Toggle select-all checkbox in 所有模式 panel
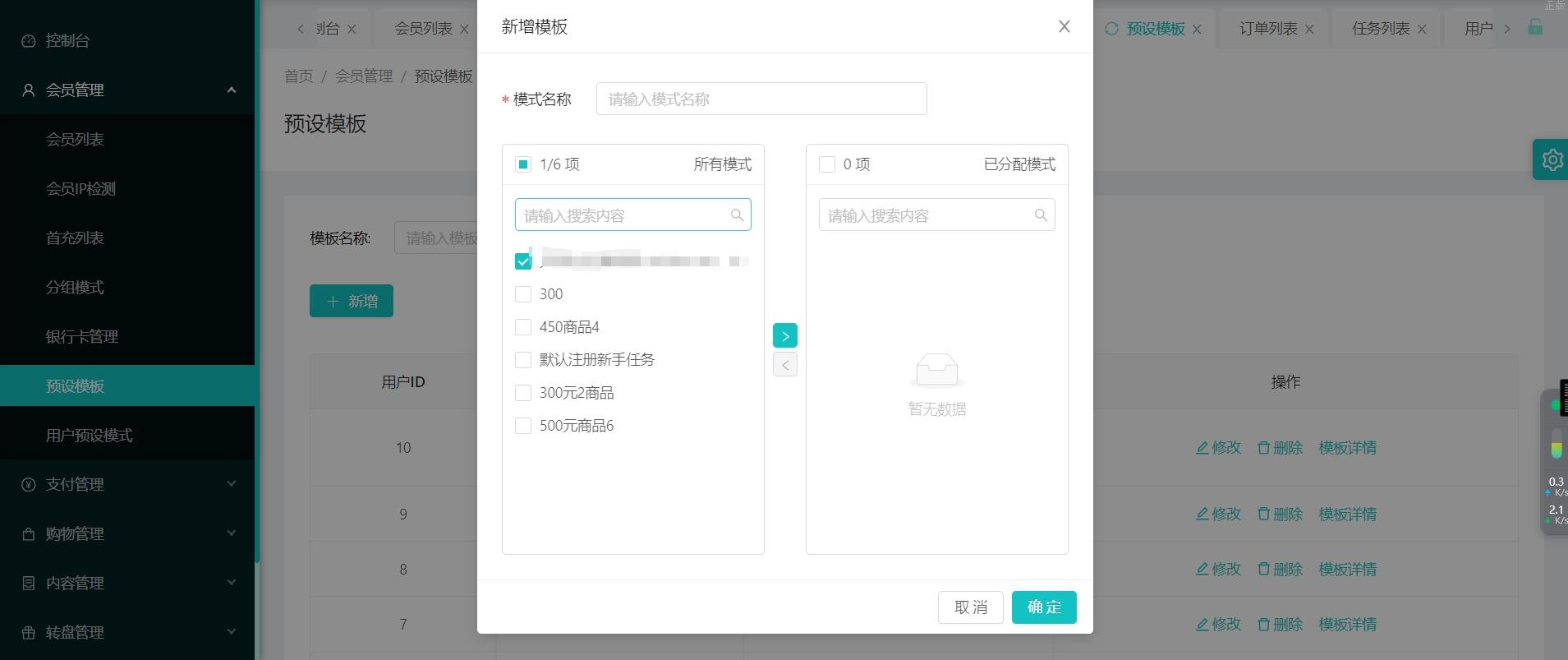Image resolution: width=1568 pixels, height=660 pixels. click(523, 164)
